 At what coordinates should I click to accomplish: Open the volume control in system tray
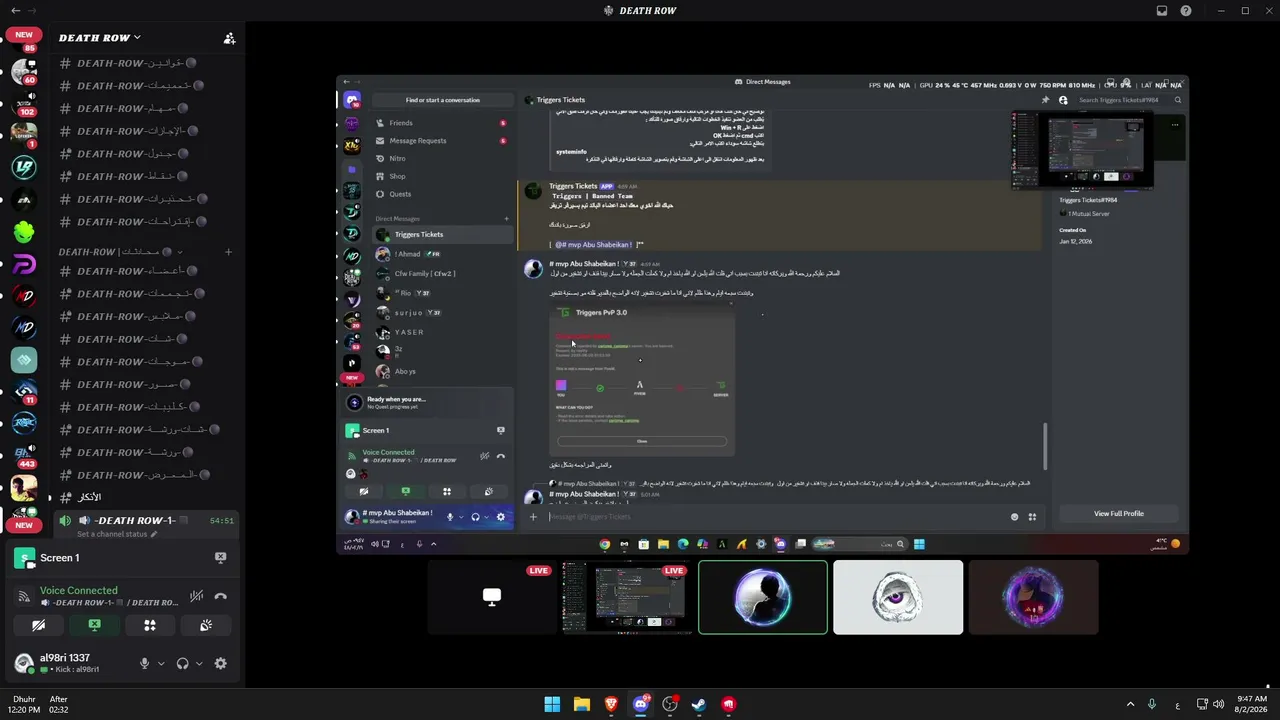[x=1218, y=704]
